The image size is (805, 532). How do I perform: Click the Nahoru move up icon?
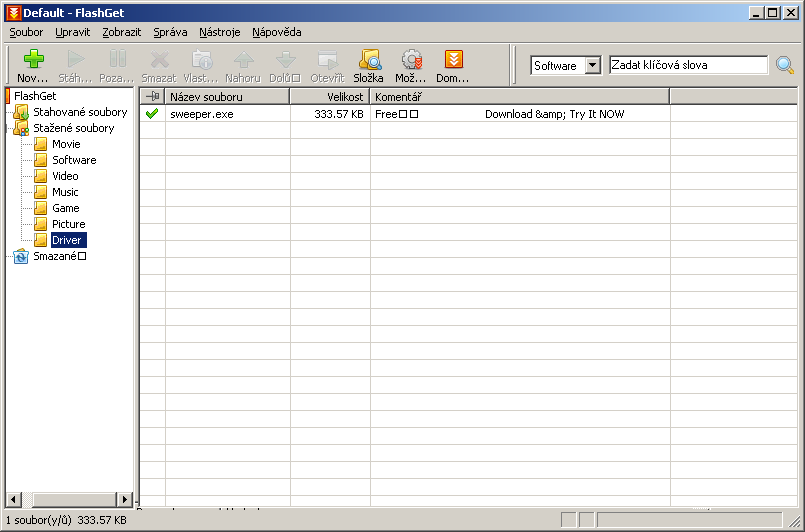(243, 59)
